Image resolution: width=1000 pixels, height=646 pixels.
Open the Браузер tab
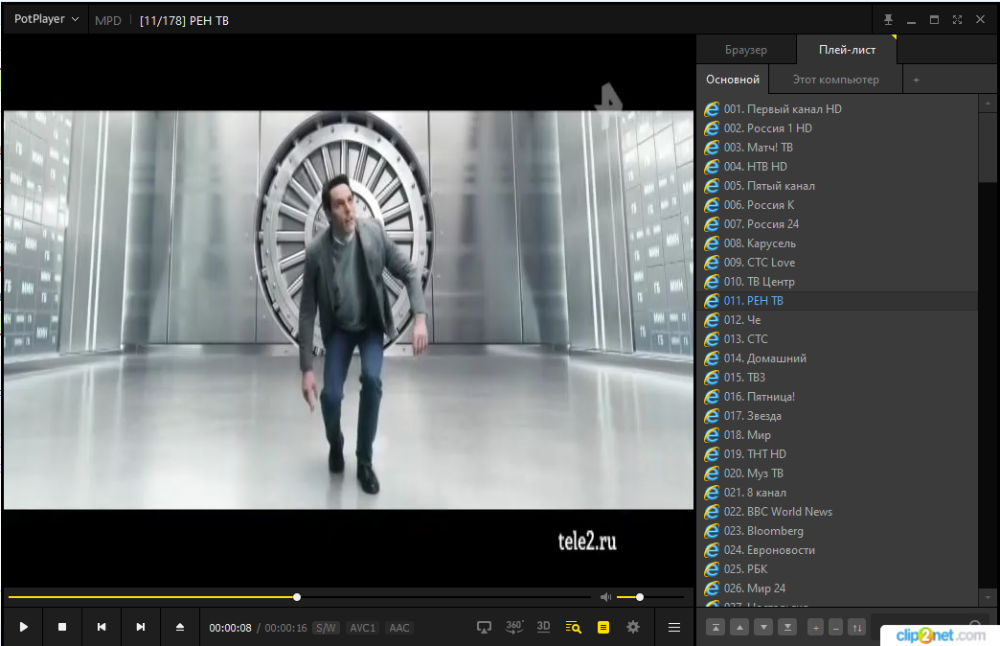pos(746,50)
